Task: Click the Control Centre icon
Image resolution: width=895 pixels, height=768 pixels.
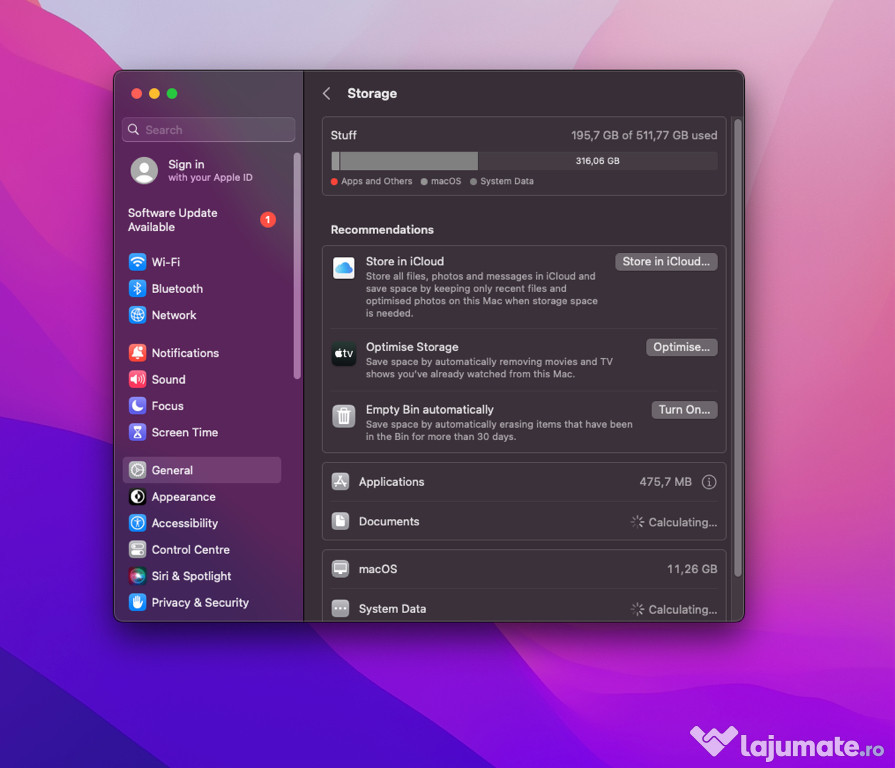Action: click(137, 549)
